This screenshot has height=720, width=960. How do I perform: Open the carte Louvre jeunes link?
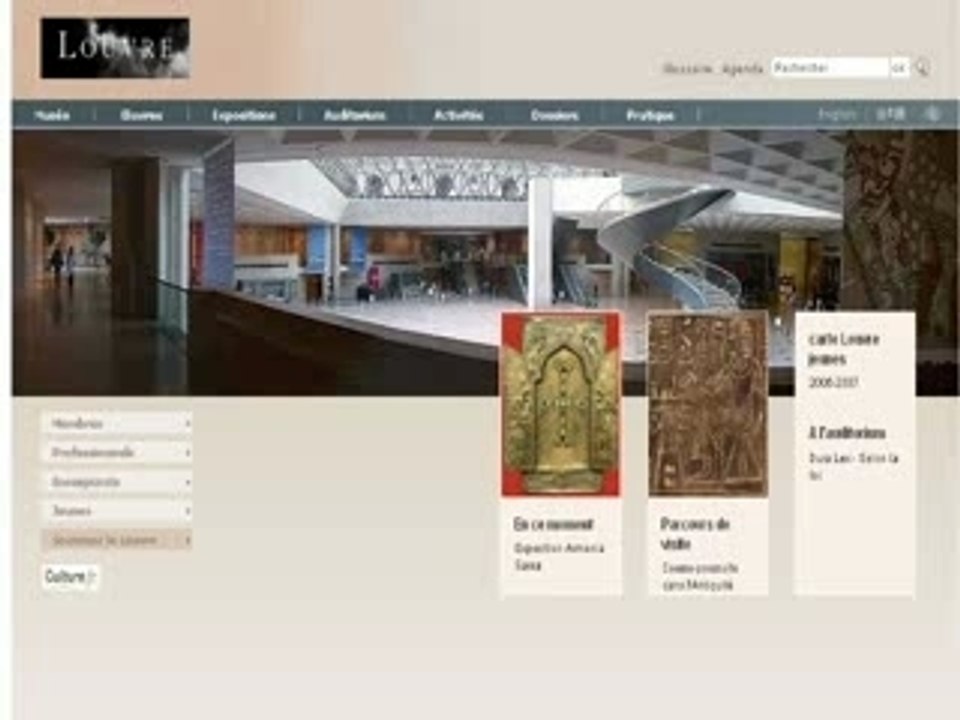click(x=844, y=348)
